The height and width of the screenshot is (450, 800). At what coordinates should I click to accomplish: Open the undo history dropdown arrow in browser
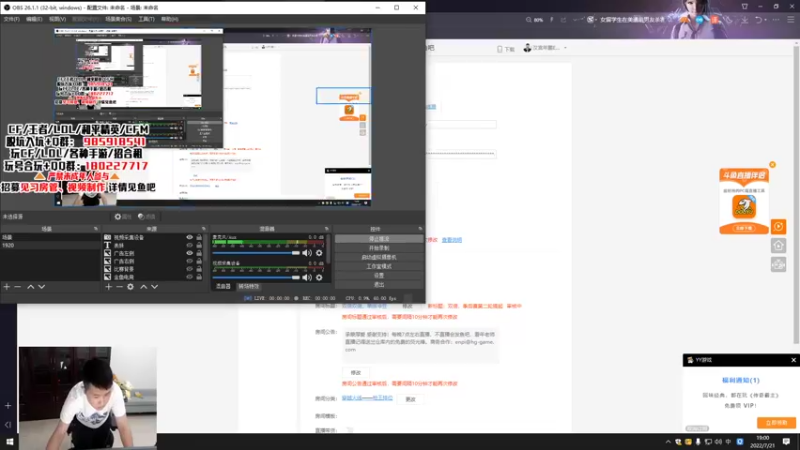pyautogui.click(x=765, y=20)
